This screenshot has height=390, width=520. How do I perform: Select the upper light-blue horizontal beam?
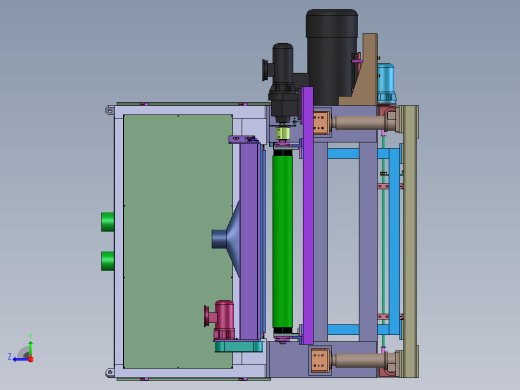click(x=343, y=154)
